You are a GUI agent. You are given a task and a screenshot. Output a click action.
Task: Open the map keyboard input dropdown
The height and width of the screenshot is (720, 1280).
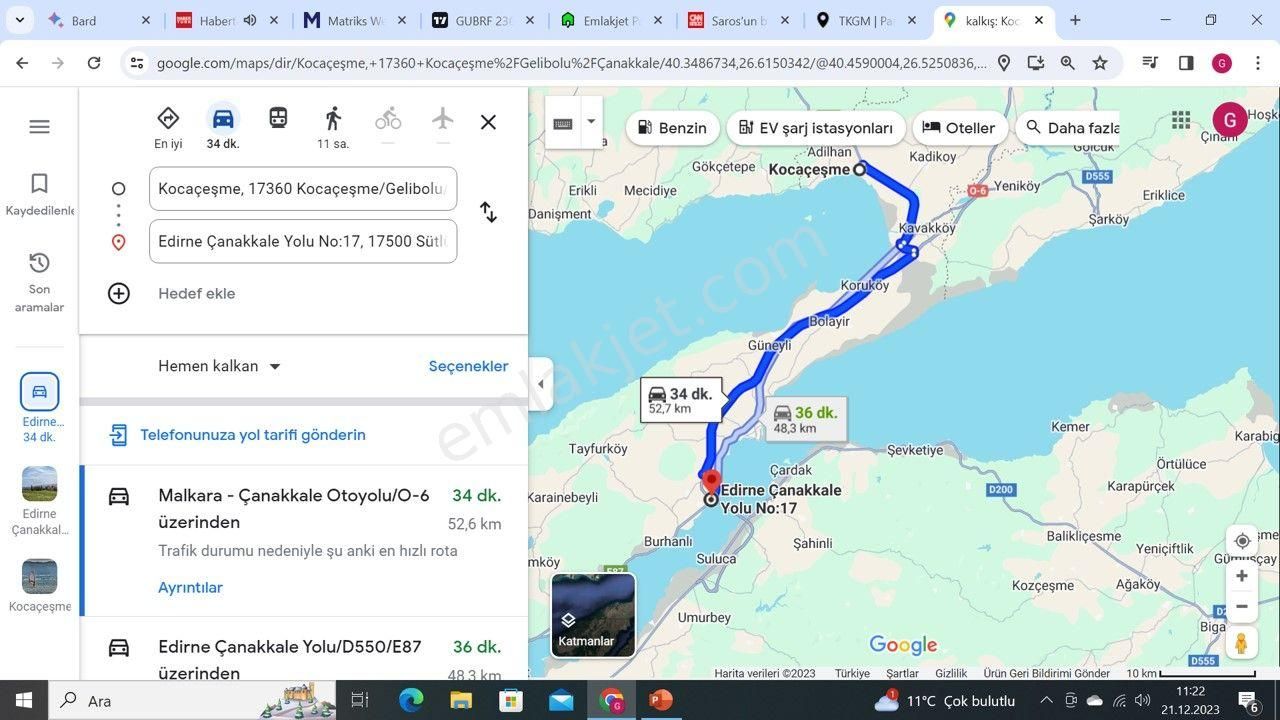tap(590, 122)
